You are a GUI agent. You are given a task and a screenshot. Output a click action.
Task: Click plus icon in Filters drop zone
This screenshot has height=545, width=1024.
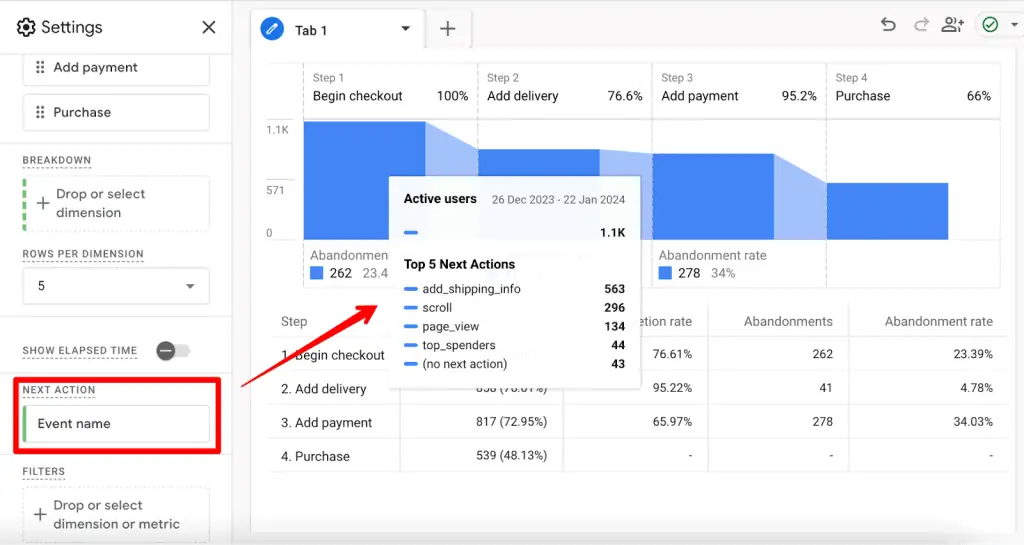pos(40,514)
